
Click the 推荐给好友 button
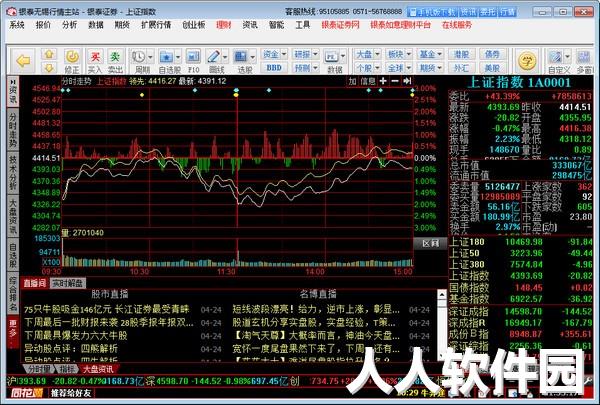(71, 392)
